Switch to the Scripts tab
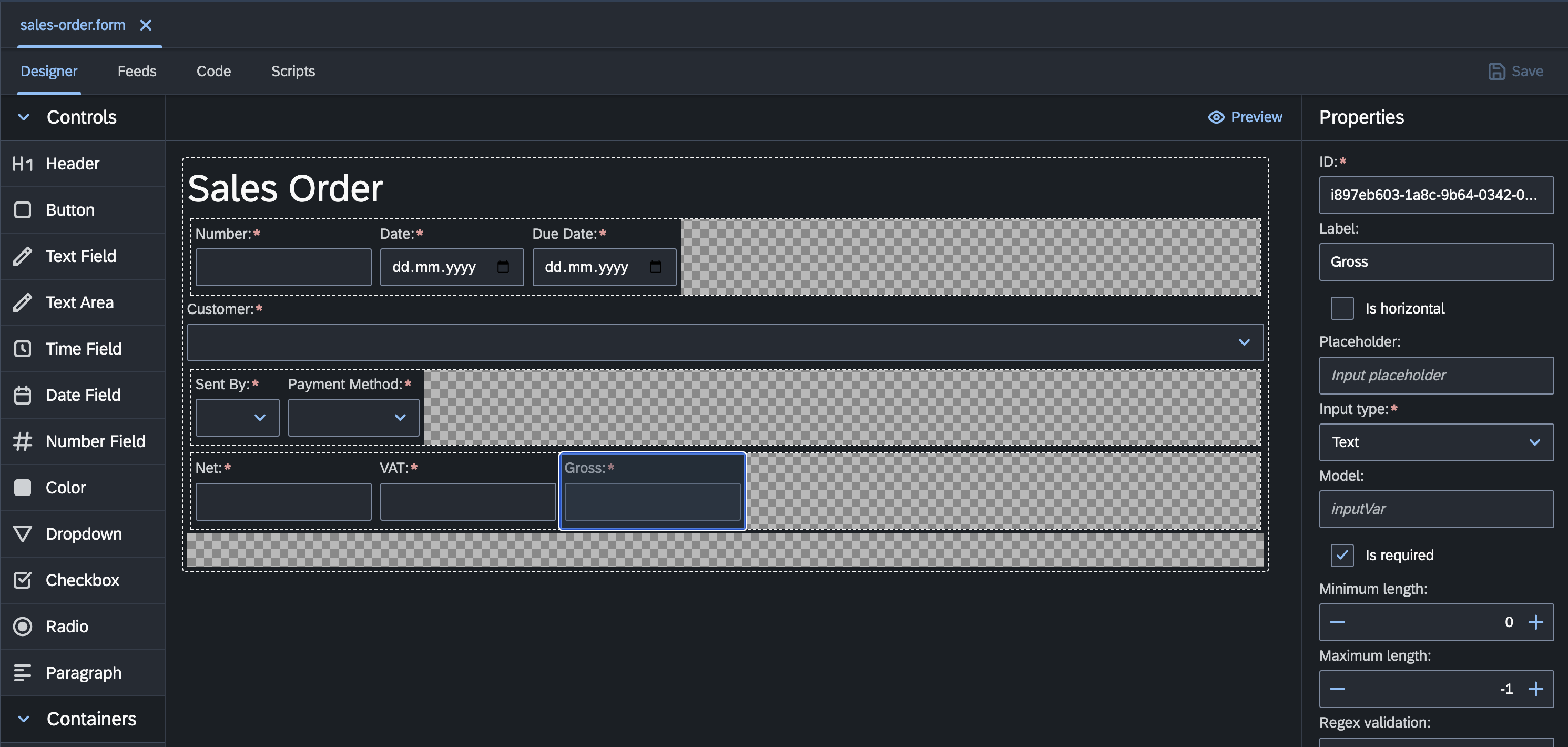Viewport: 1568px width, 747px height. tap(293, 71)
